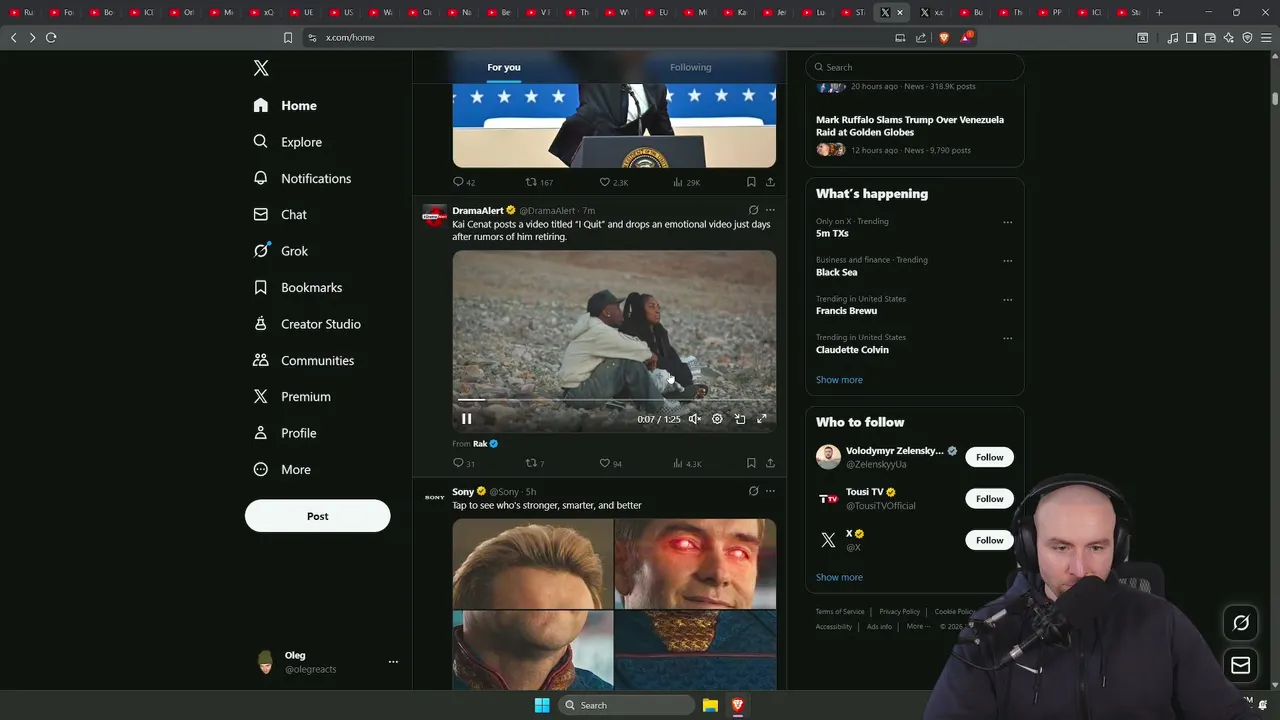The image size is (1280, 720).
Task: Repost the DramaAlert post
Action: tap(535, 463)
